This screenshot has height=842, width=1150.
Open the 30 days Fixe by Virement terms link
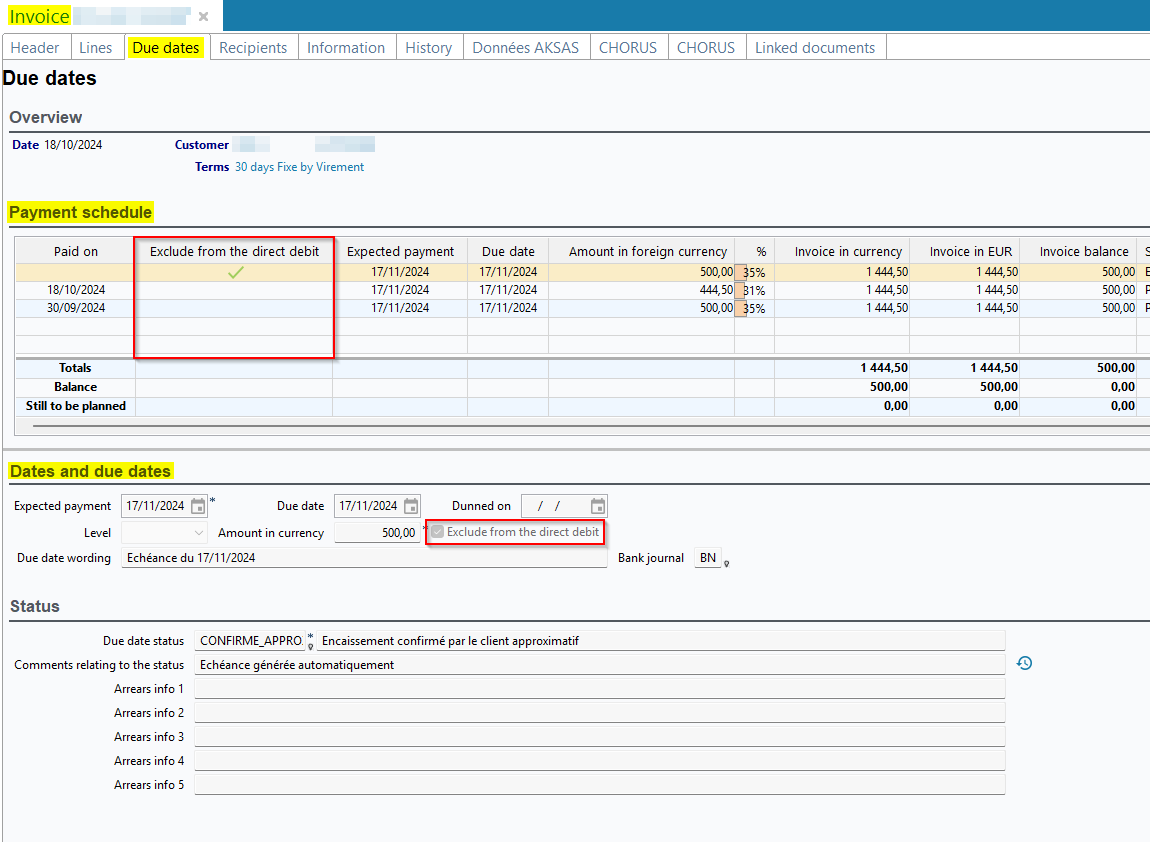click(299, 167)
